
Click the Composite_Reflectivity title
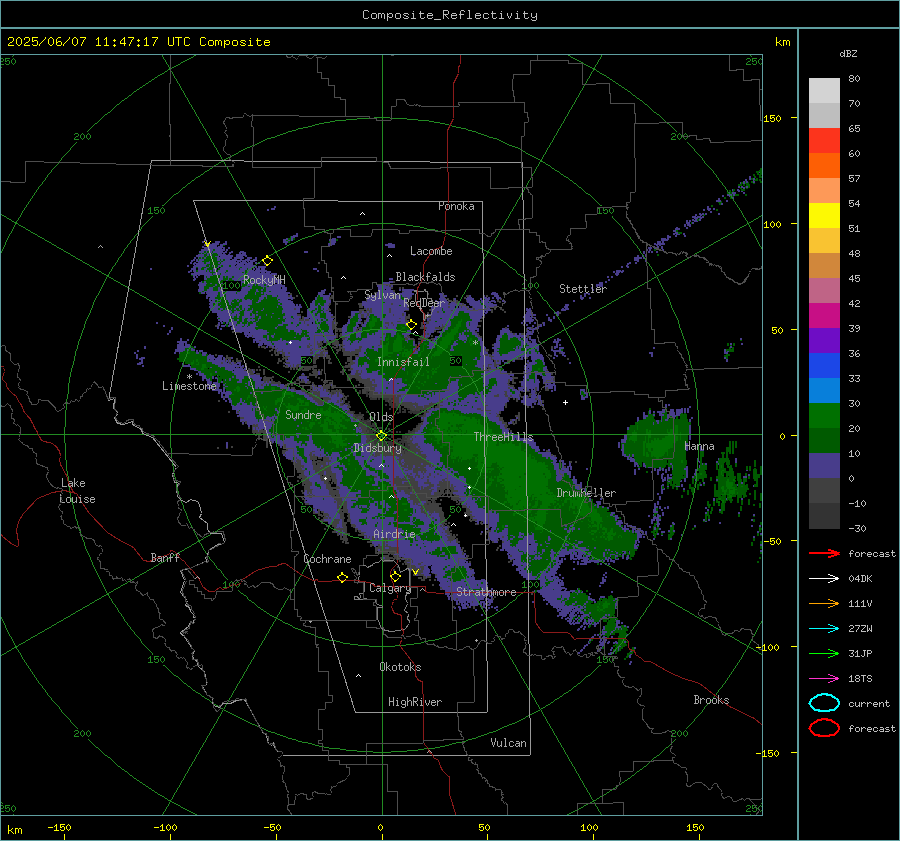click(450, 15)
